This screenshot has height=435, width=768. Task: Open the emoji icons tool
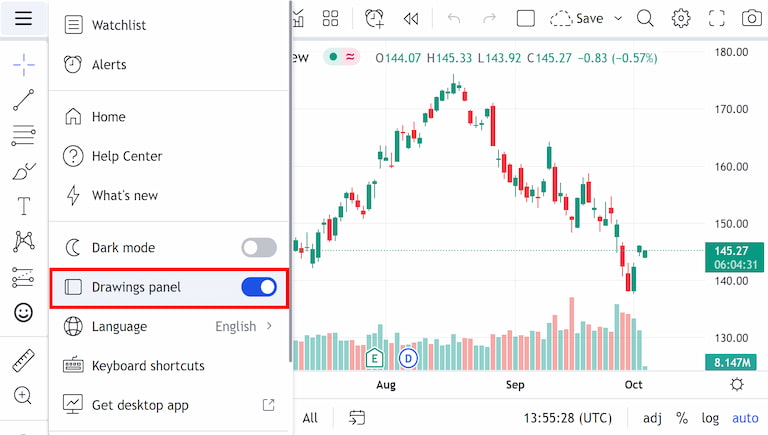tap(24, 312)
